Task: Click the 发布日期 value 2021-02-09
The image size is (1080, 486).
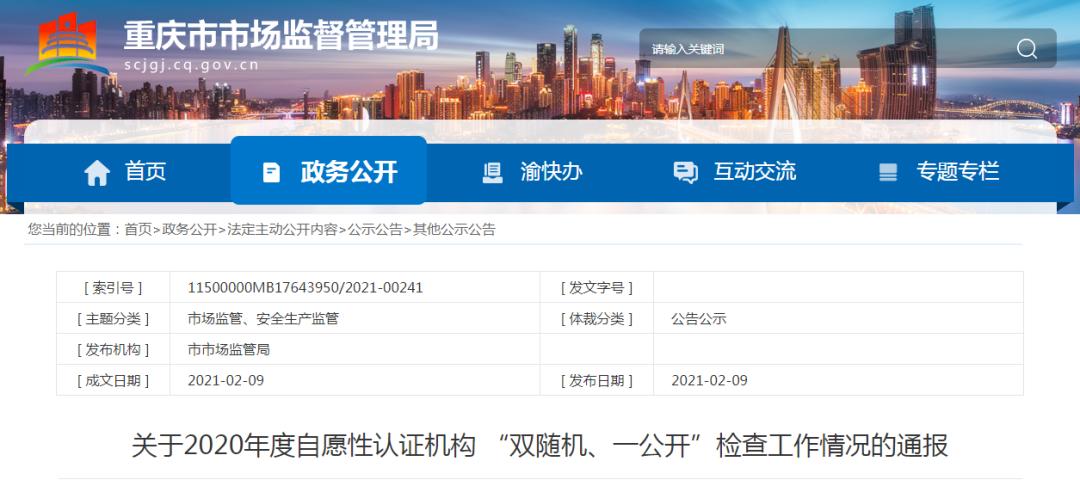Action: point(709,380)
